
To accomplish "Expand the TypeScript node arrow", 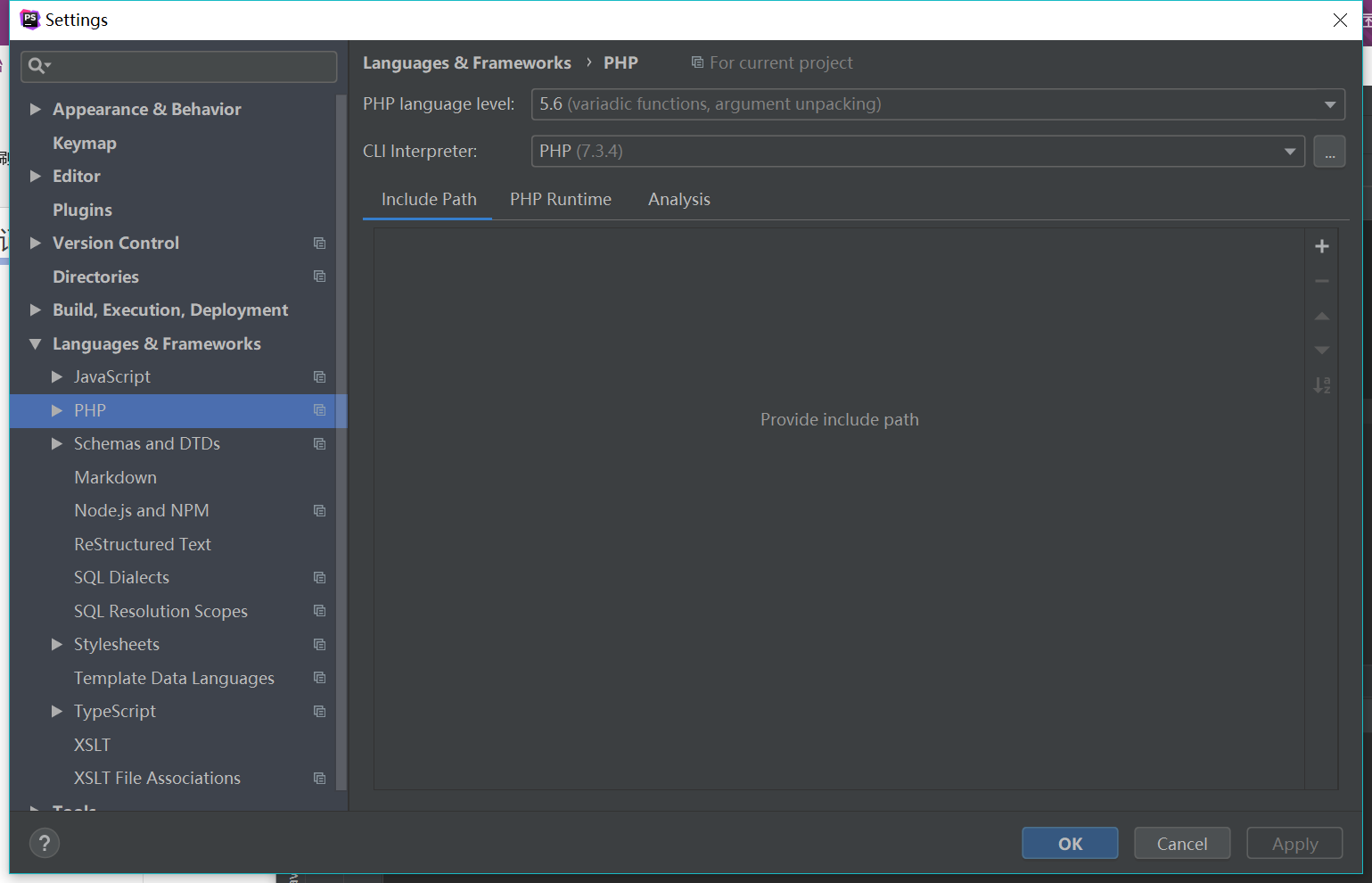I will 57,711.
